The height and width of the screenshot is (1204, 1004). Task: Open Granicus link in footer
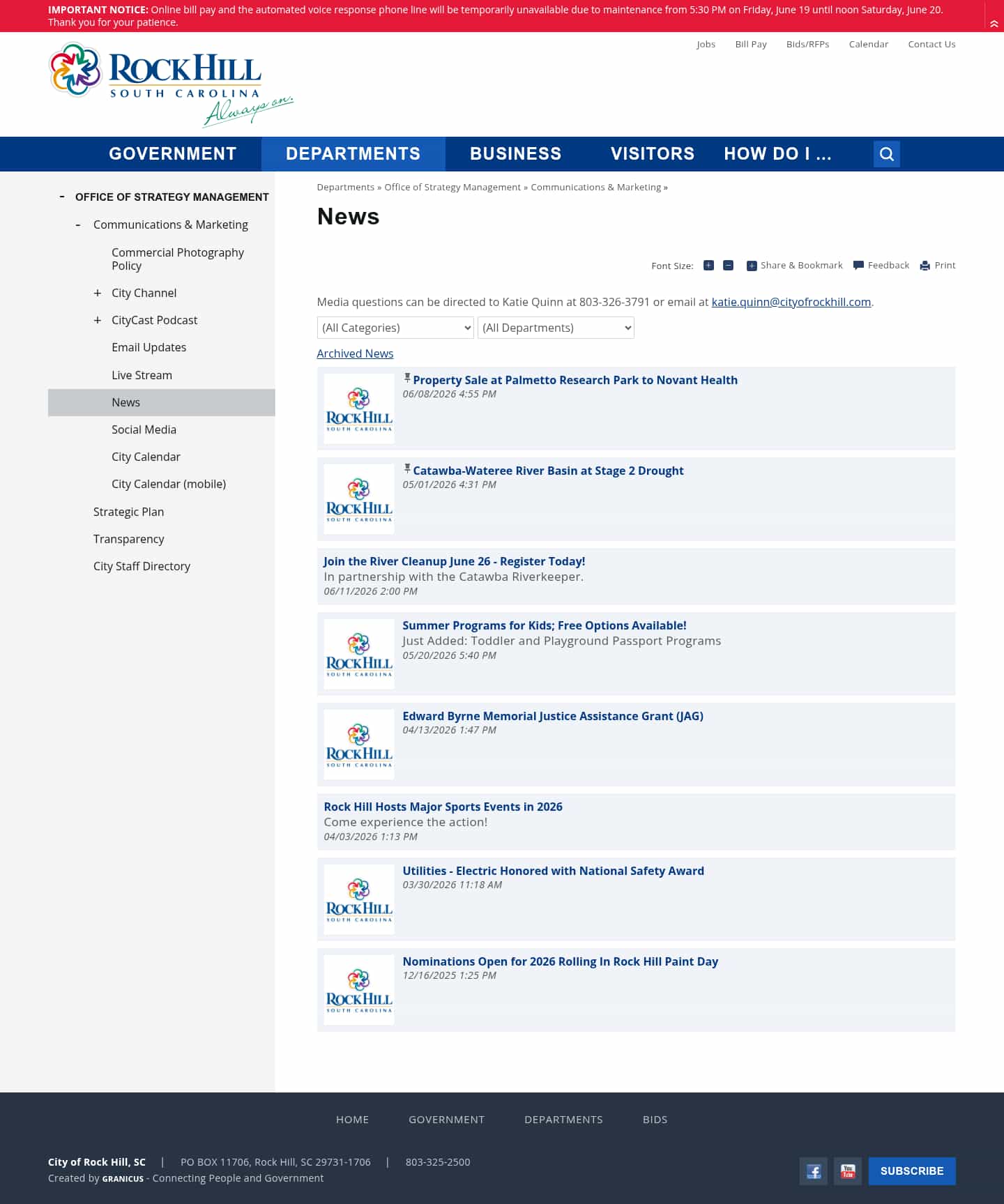pyautogui.click(x=123, y=1179)
